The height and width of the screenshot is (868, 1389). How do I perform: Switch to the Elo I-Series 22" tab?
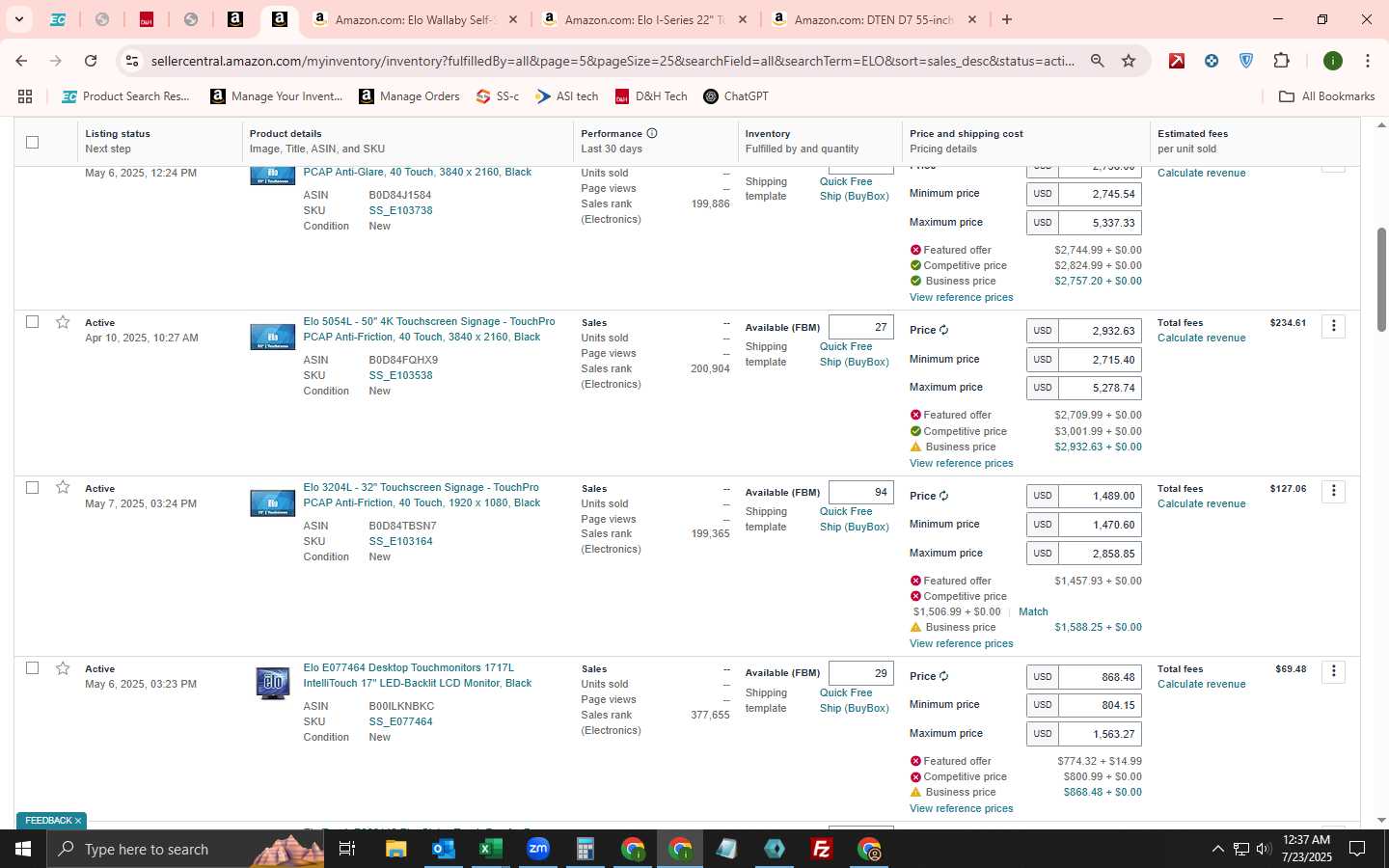pyautogui.click(x=644, y=19)
